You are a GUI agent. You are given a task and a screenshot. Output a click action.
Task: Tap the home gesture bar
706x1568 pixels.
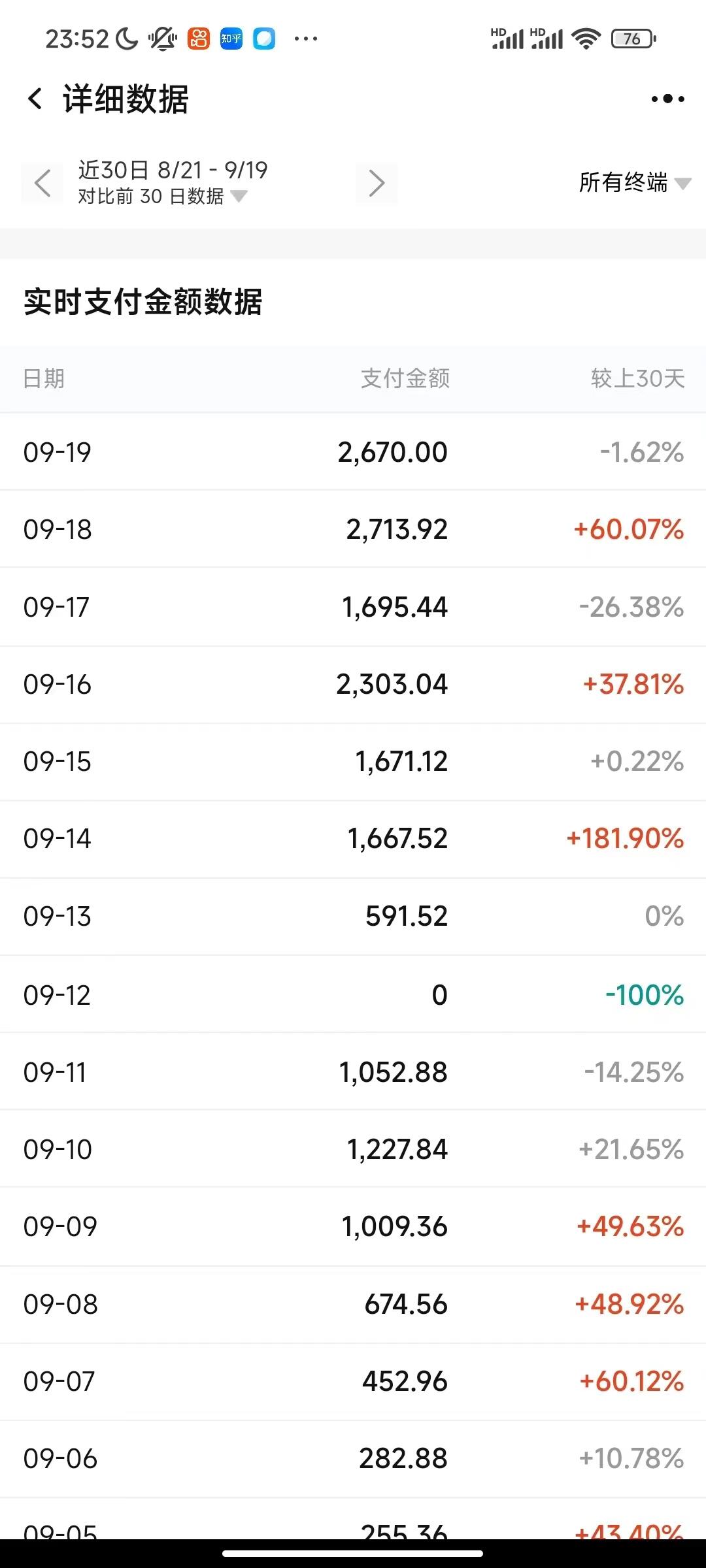click(353, 1553)
